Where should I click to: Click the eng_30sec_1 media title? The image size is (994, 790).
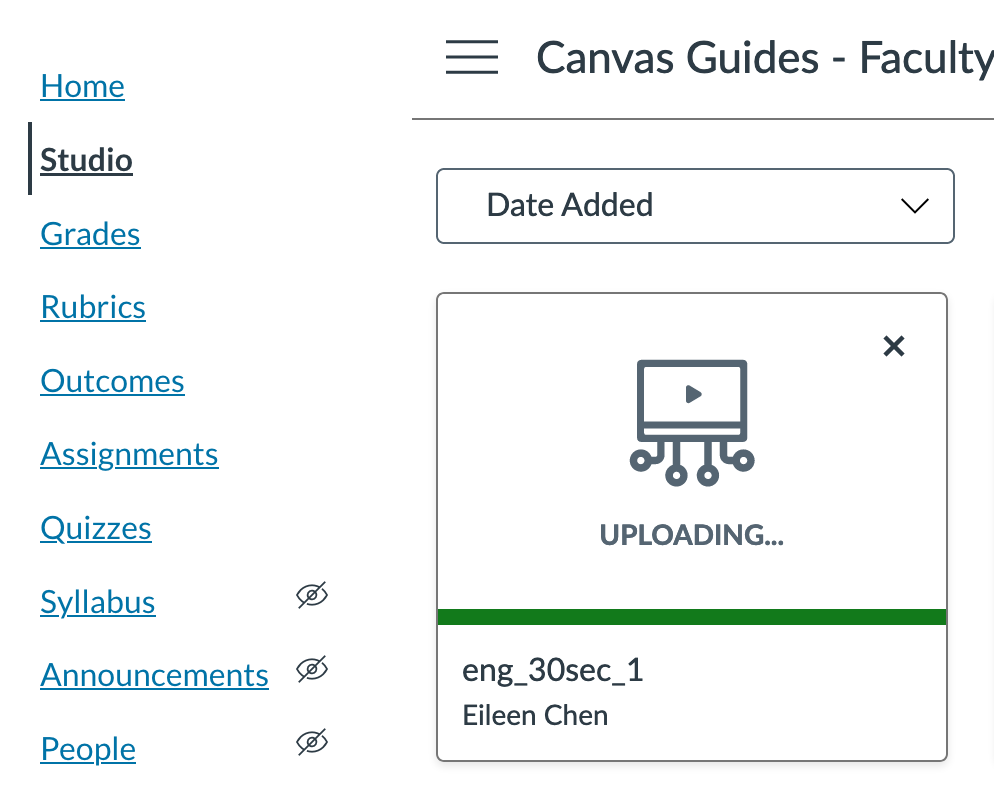coord(552,670)
